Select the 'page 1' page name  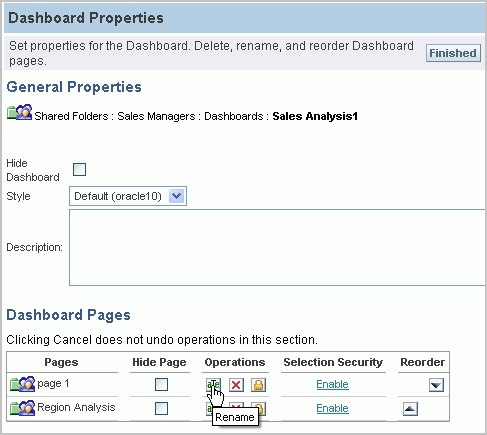click(53, 384)
